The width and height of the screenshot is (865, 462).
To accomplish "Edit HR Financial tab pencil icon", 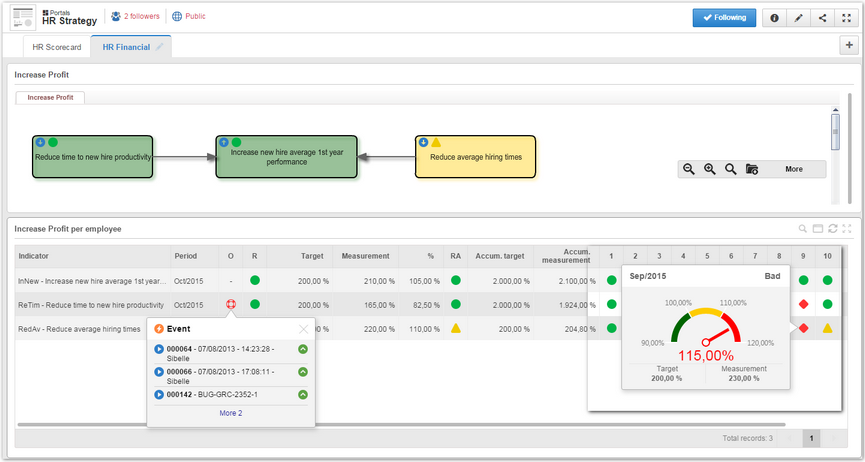I will pos(159,47).
